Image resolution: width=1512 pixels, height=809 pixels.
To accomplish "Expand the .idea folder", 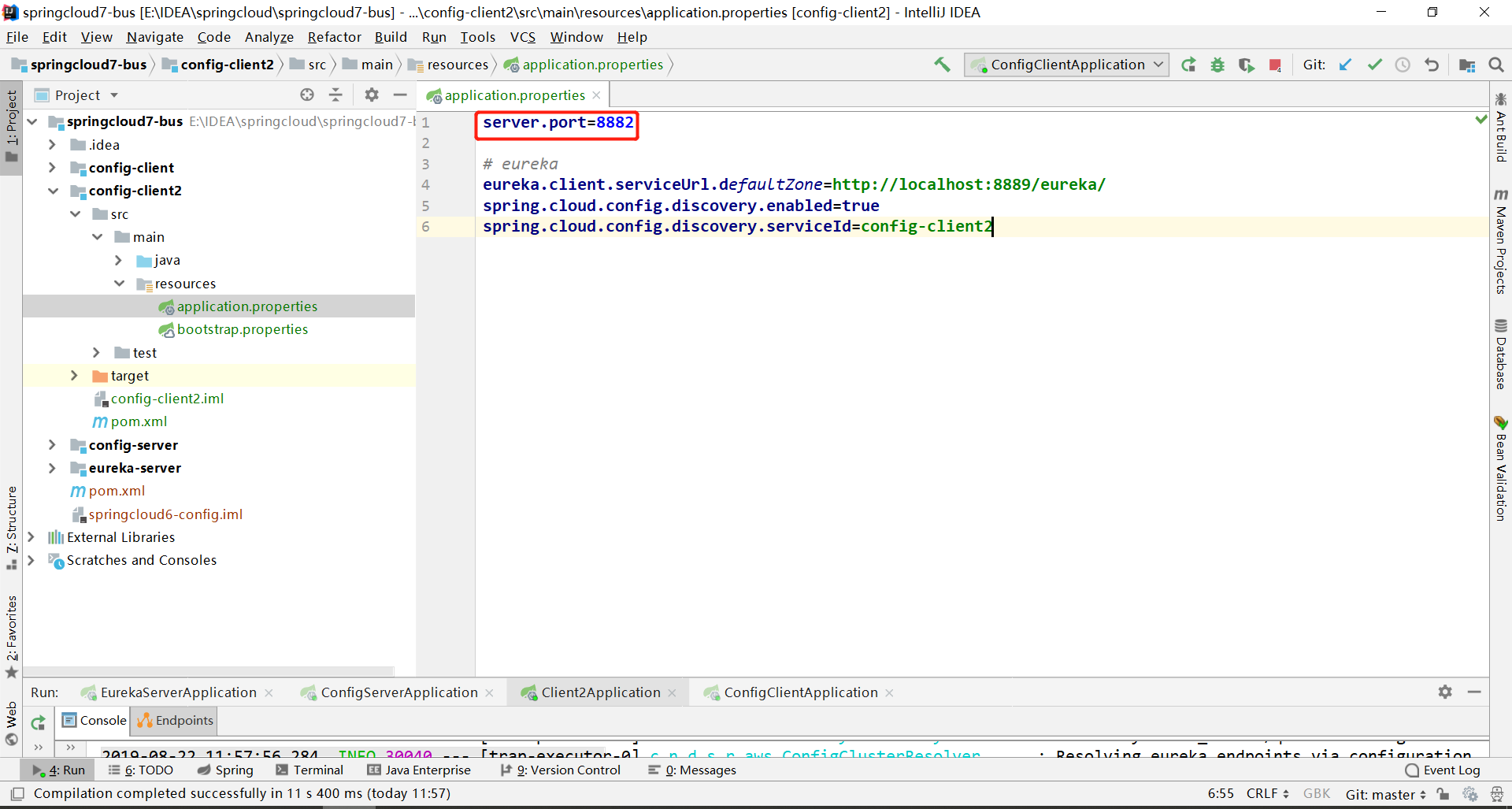I will 52,145.
